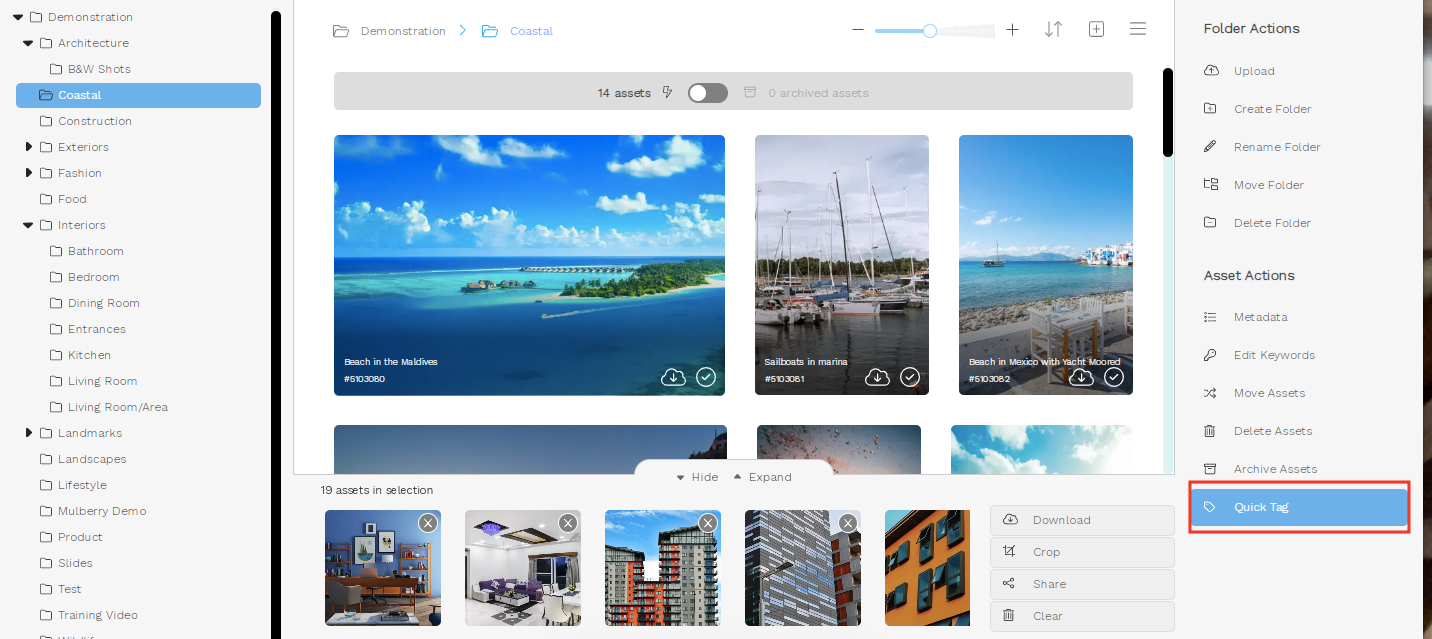Remove the purple sofa living room thumbnail from selection
The height and width of the screenshot is (639, 1432).
point(568,523)
